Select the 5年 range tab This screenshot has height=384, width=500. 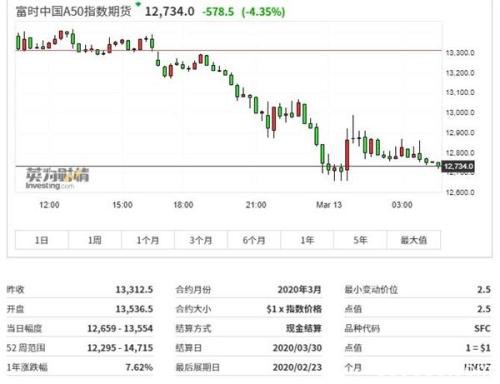[x=360, y=240]
